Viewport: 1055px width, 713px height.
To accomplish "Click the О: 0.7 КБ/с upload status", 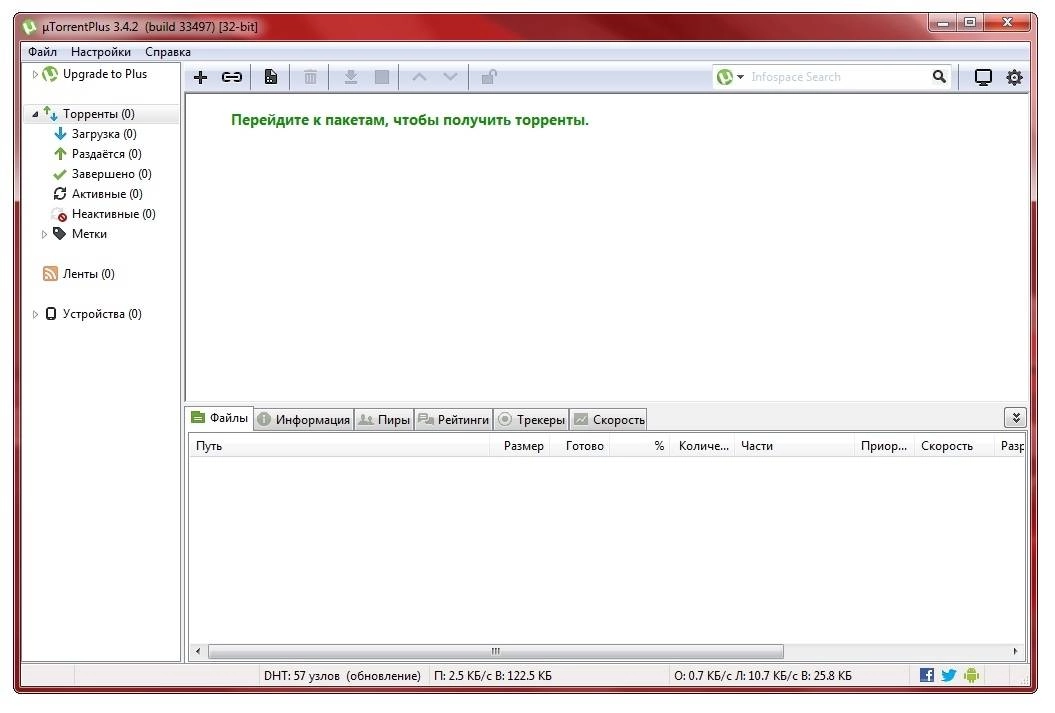I will click(762, 675).
